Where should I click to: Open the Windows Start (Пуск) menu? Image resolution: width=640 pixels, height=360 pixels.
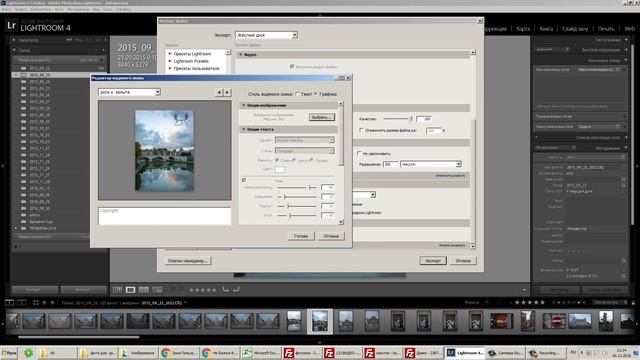[9, 353]
